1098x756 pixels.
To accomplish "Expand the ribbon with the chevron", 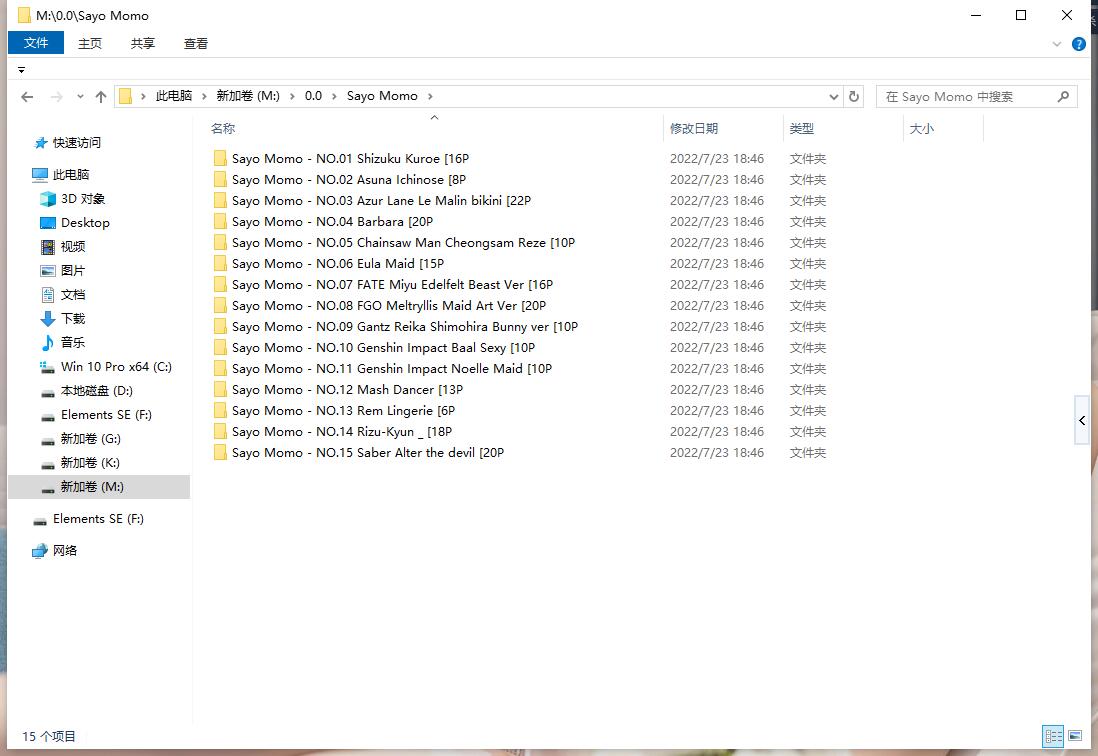I will [x=1057, y=44].
